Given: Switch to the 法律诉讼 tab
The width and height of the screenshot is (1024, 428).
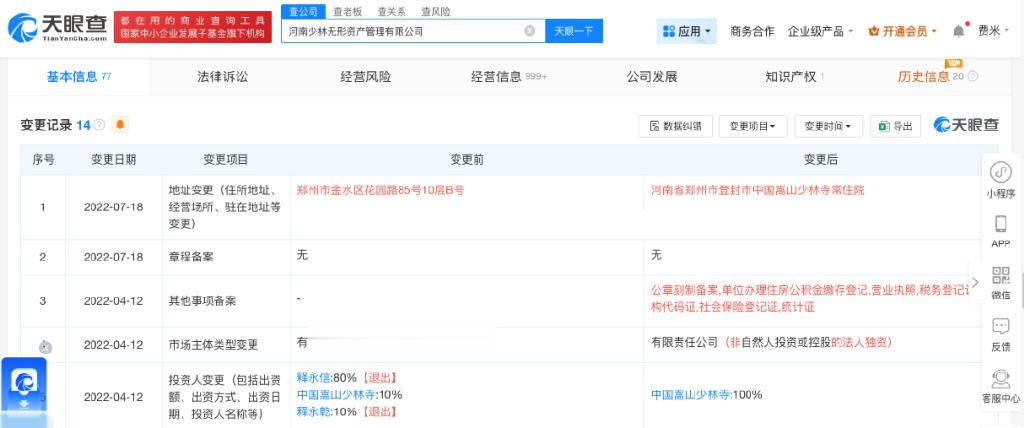Looking at the screenshot, I should [223, 76].
